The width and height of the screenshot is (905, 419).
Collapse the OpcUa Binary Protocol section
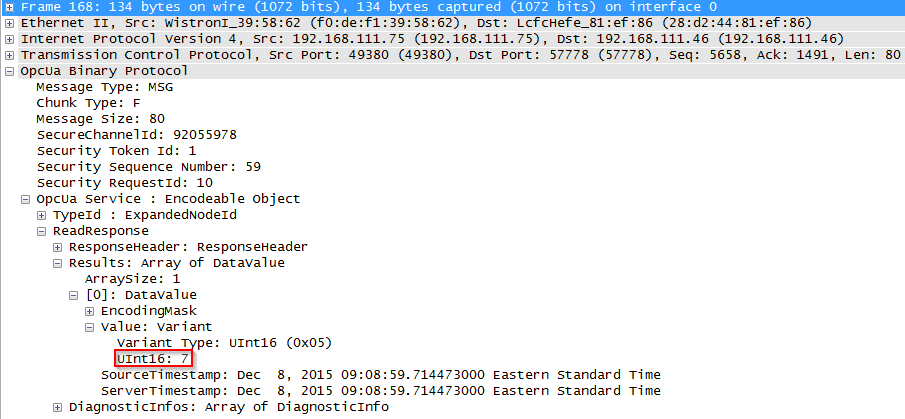point(9,72)
